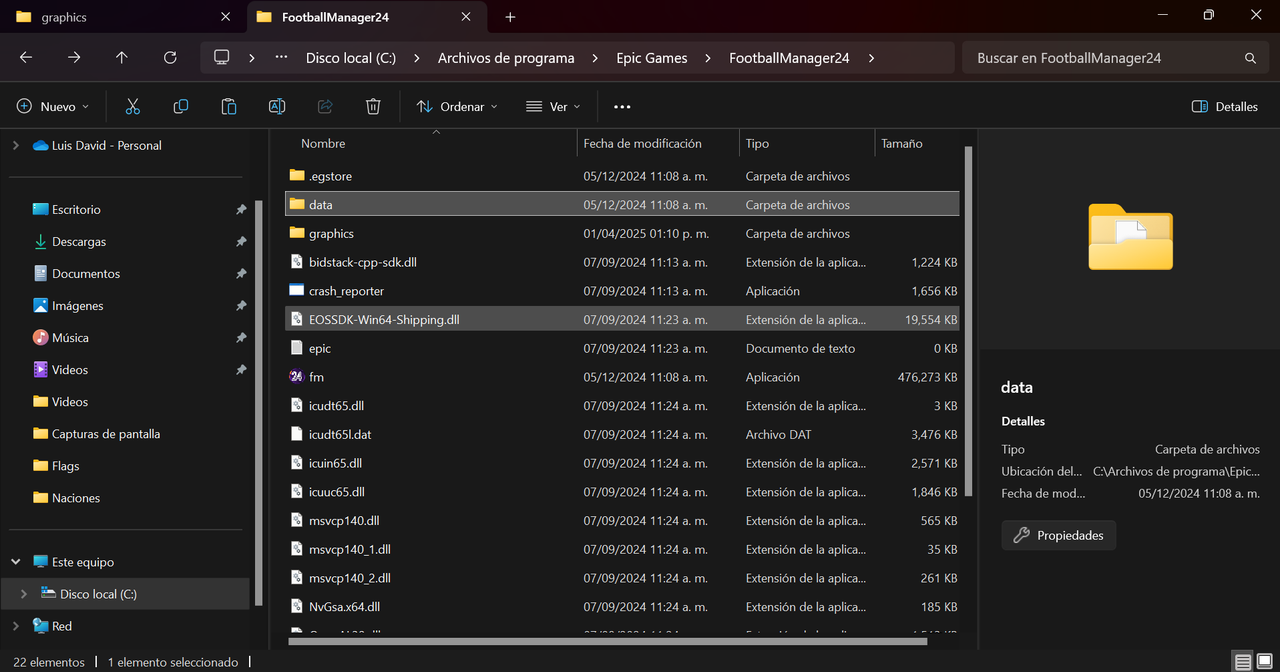The image size is (1280, 672).
Task: Expand Disco local (C:) tree node
Action: point(23,594)
